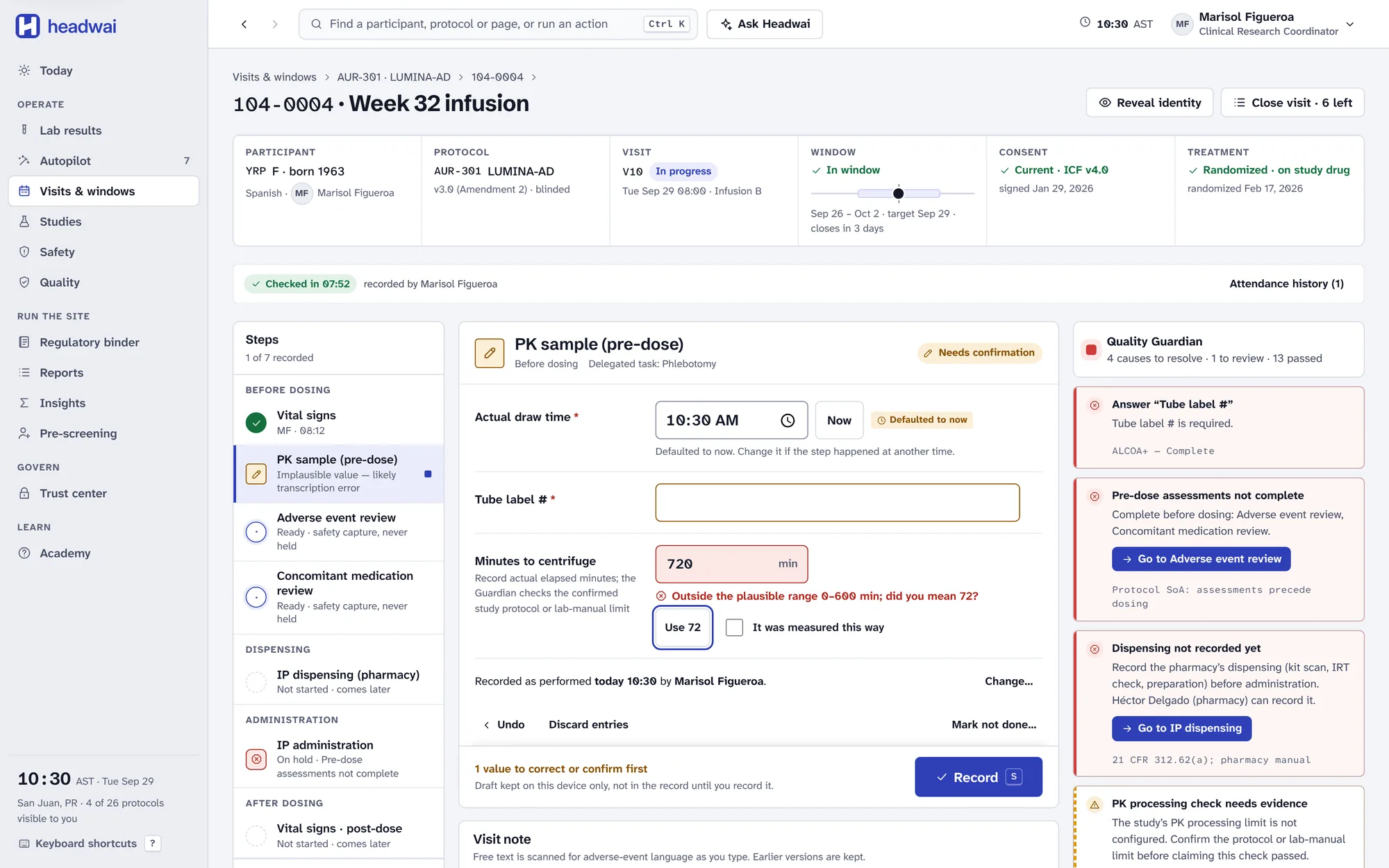Open the Autopilot section
Viewport: 1389px width, 868px height.
pyautogui.click(x=103, y=161)
